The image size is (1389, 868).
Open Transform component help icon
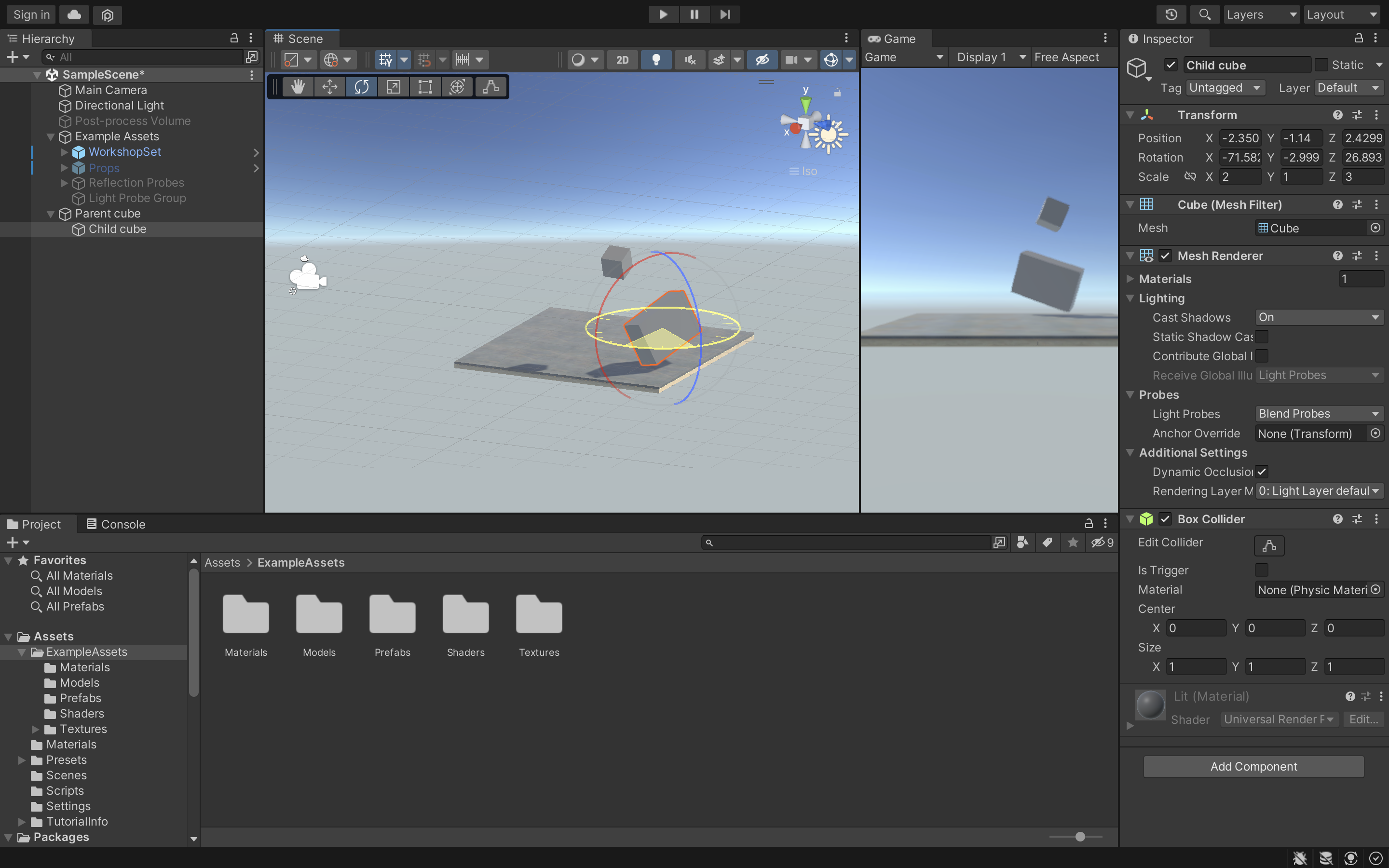[1337, 115]
